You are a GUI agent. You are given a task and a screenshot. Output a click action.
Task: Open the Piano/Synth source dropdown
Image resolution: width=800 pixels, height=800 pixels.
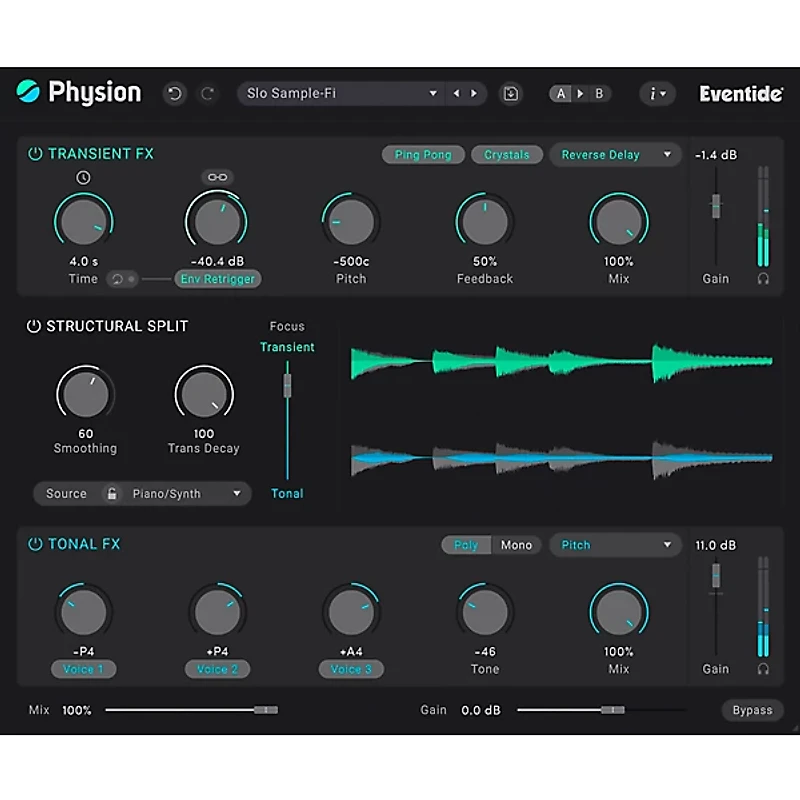pos(186,493)
